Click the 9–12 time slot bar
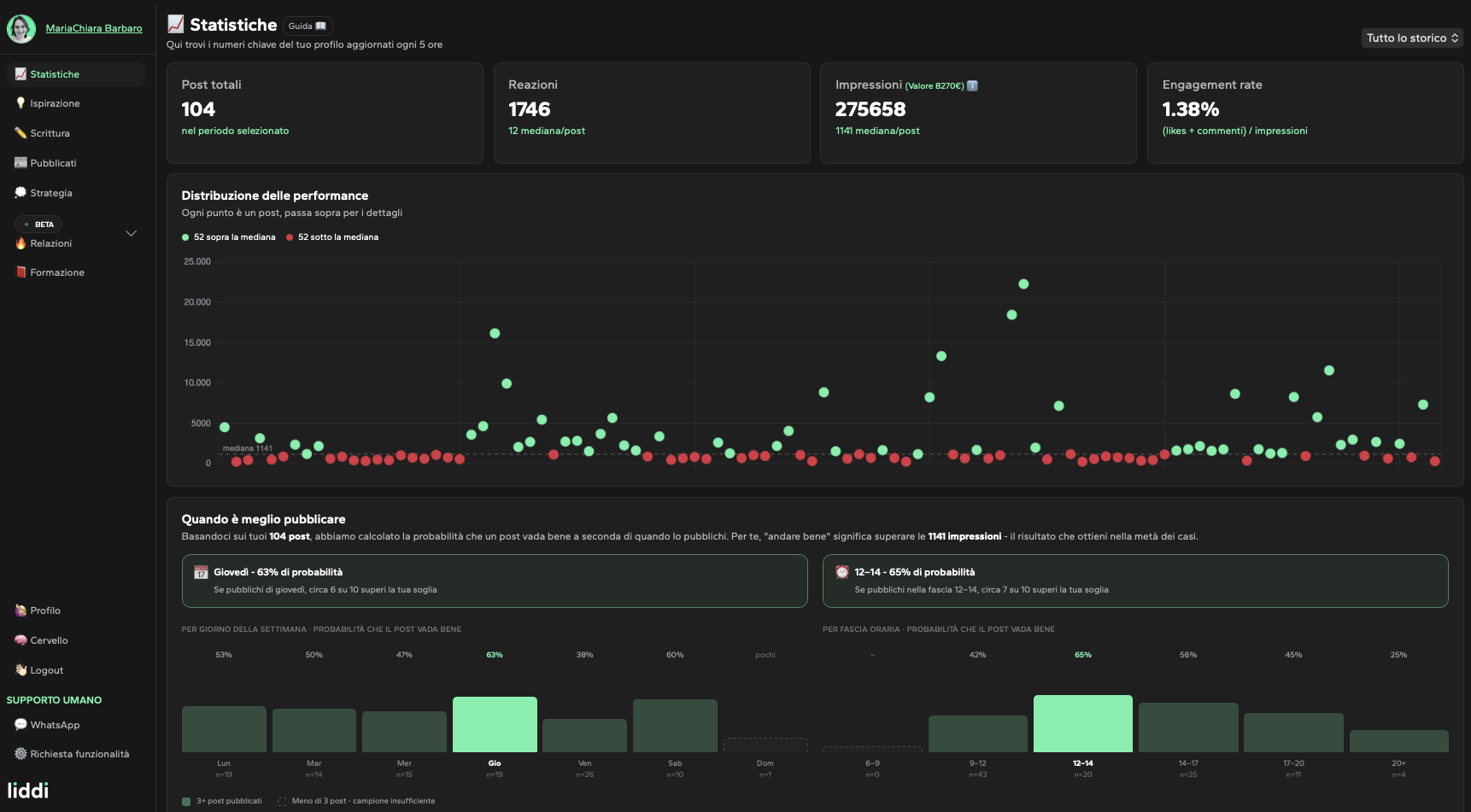The image size is (1471, 812). coord(978,733)
